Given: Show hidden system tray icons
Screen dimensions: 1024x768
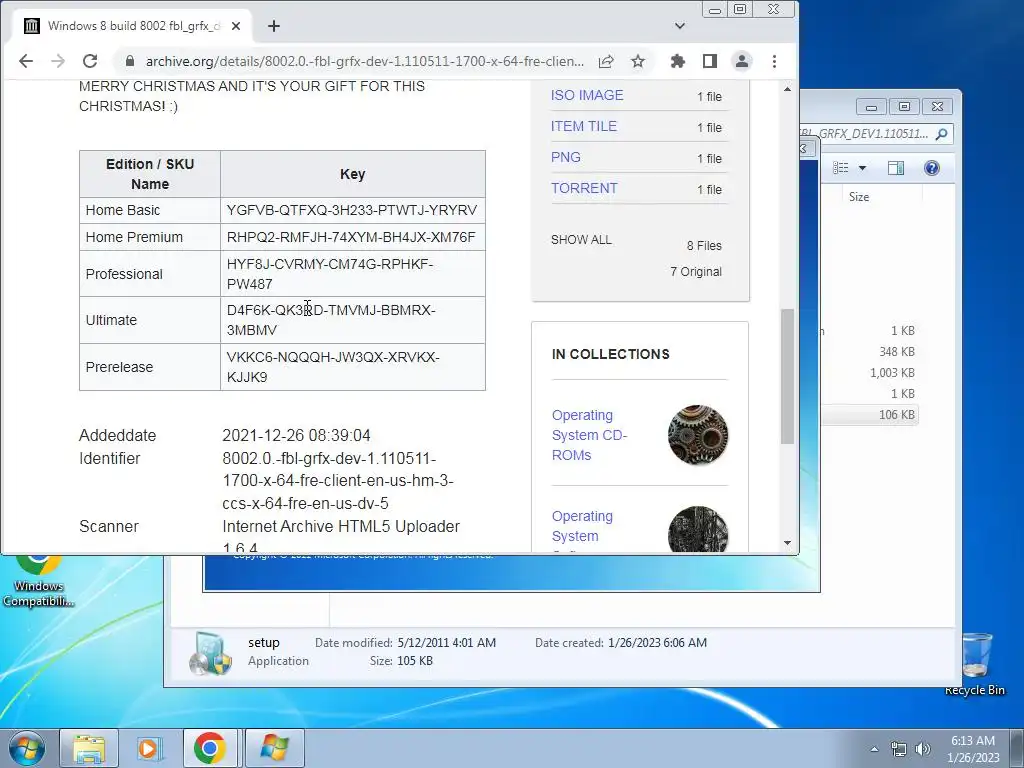Looking at the screenshot, I should (x=874, y=749).
